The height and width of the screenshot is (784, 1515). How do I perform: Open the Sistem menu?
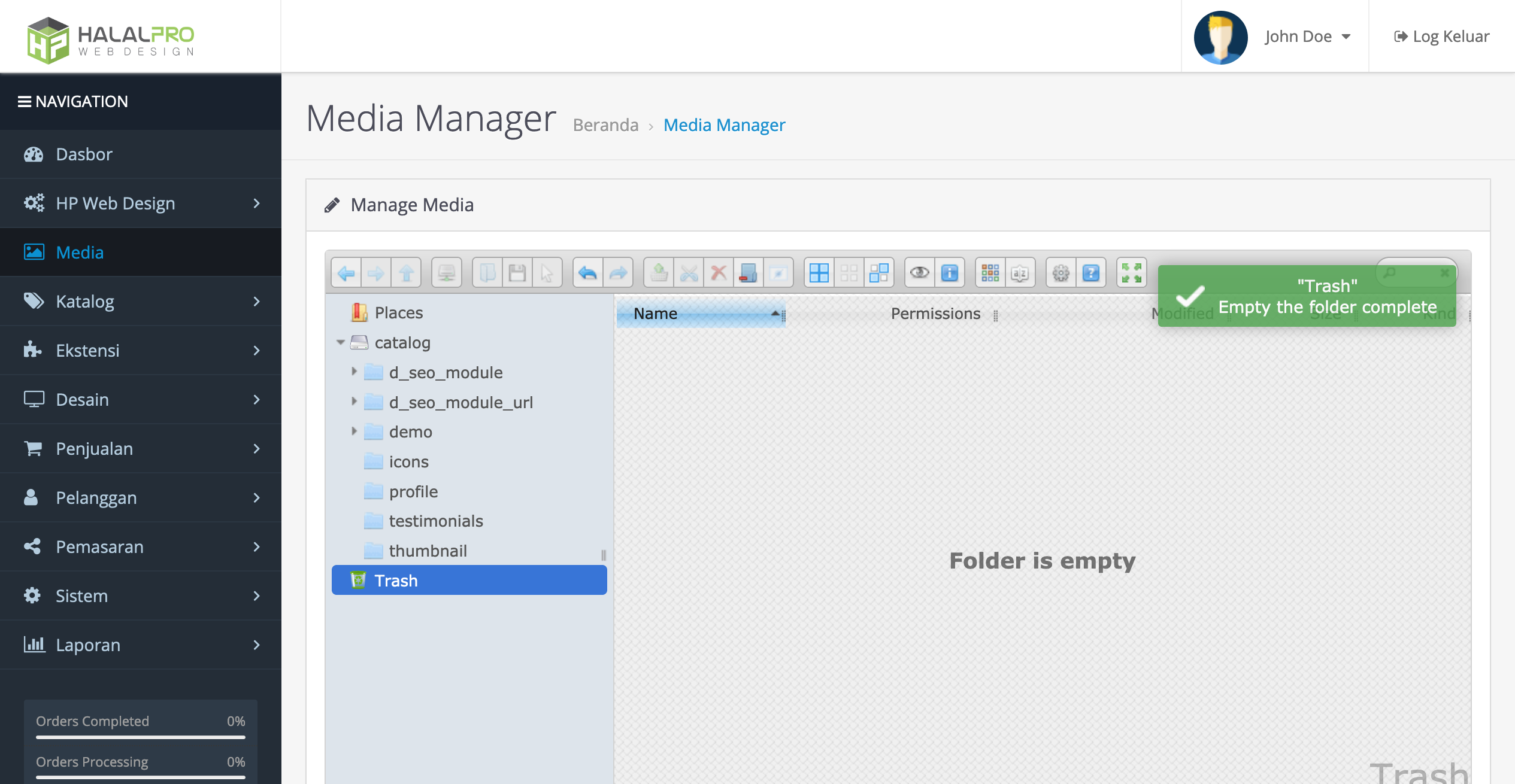pos(141,596)
